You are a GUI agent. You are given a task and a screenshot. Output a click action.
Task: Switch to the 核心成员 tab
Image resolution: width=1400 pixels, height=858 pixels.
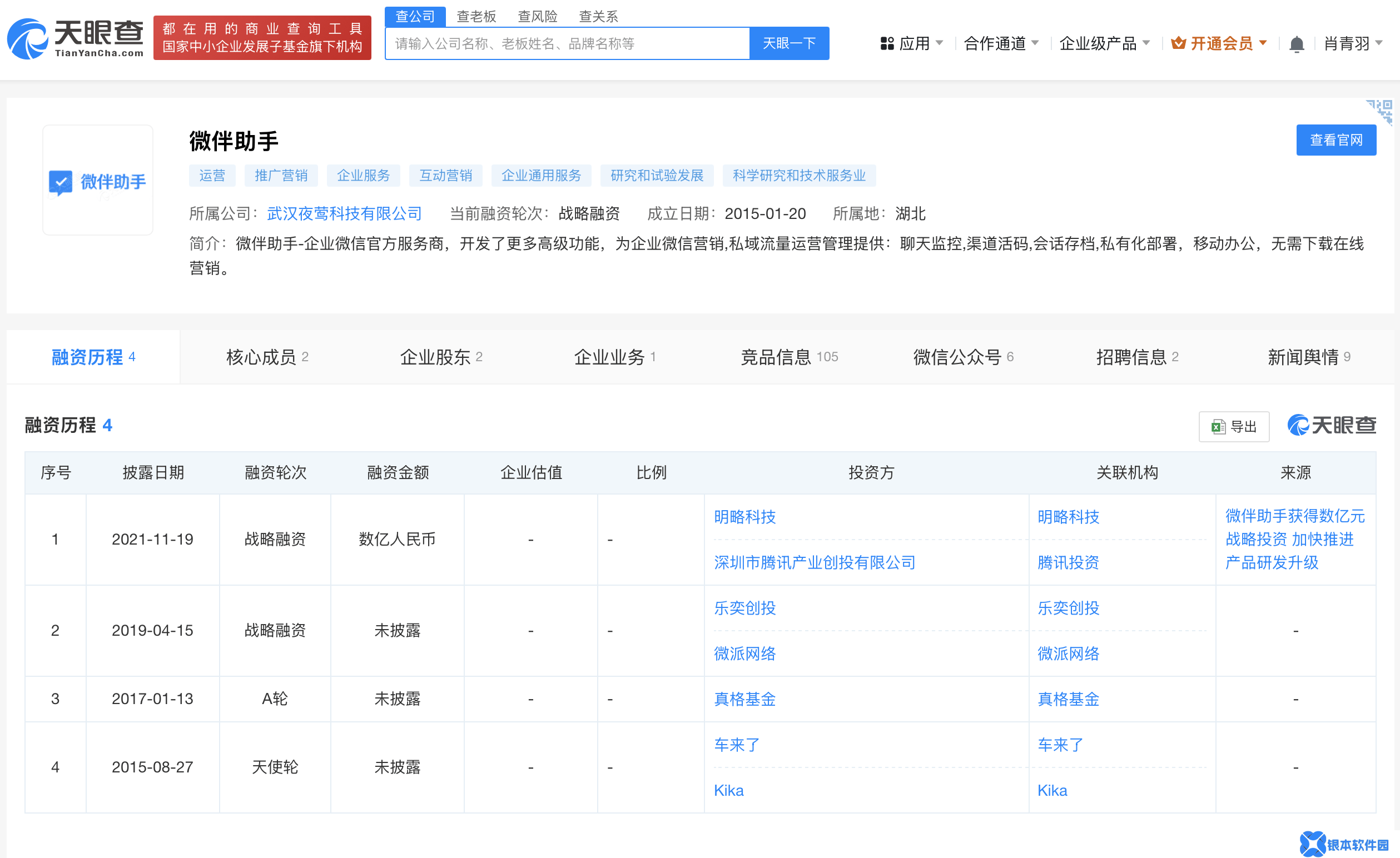coord(267,357)
